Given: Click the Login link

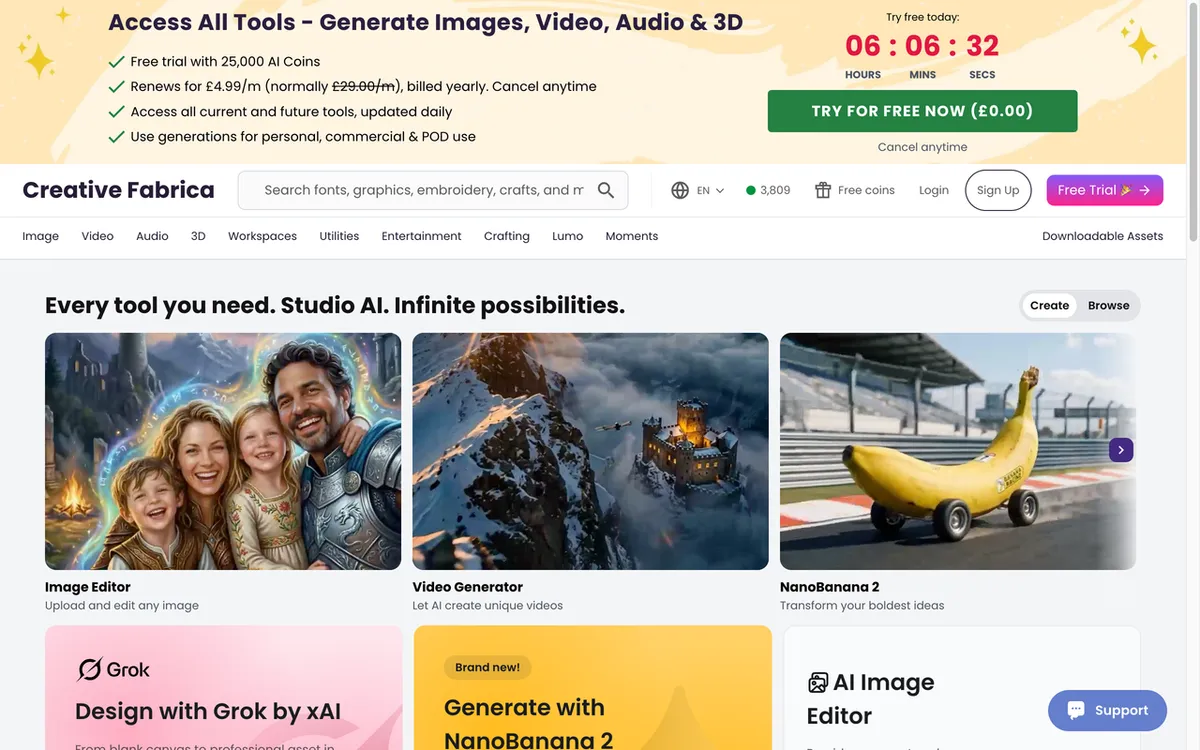Looking at the screenshot, I should pos(934,190).
